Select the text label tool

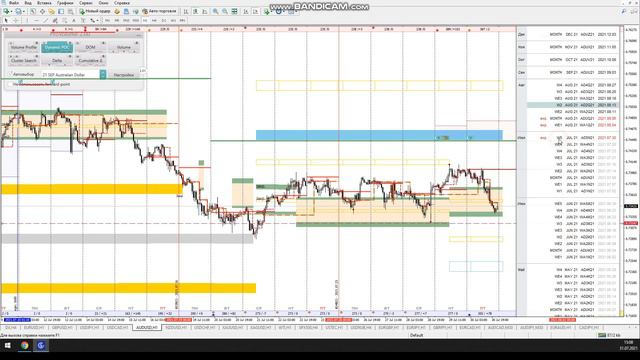point(83,20)
